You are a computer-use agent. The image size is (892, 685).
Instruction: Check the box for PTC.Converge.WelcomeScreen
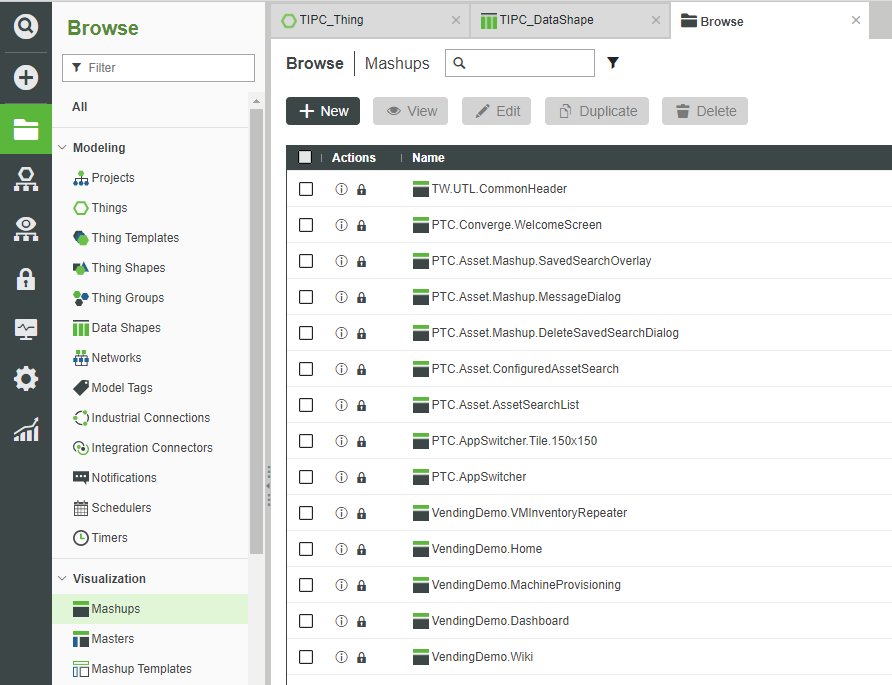click(306, 225)
